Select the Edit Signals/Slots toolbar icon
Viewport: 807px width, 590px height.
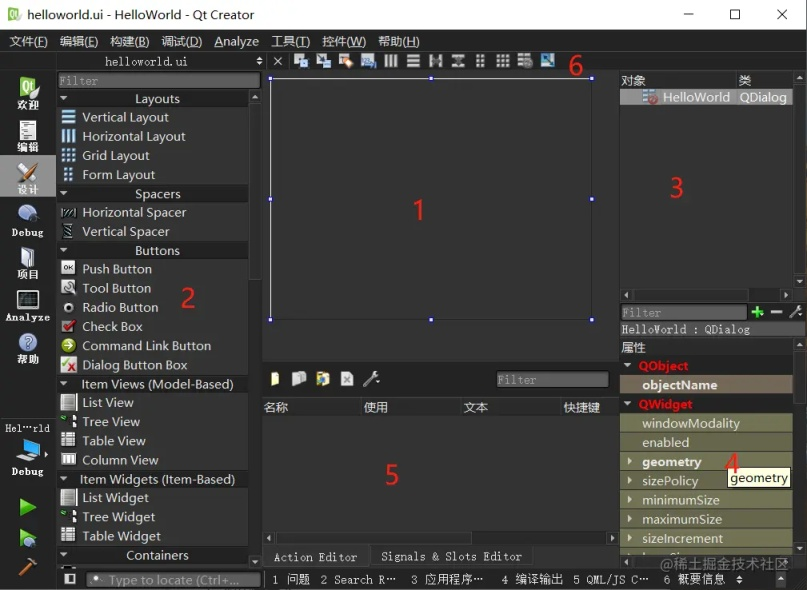pyautogui.click(x=323, y=61)
